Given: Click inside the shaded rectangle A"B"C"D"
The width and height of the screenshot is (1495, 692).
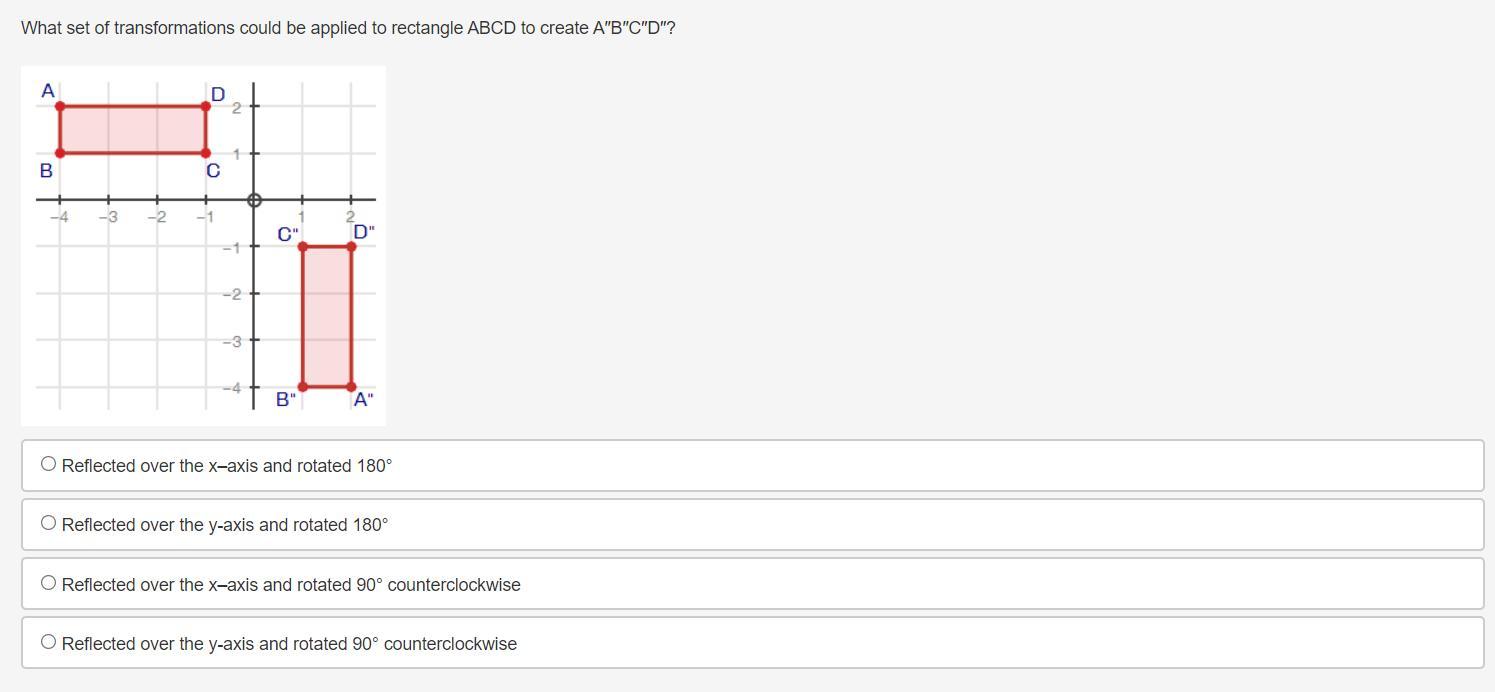Looking at the screenshot, I should (x=327, y=316).
